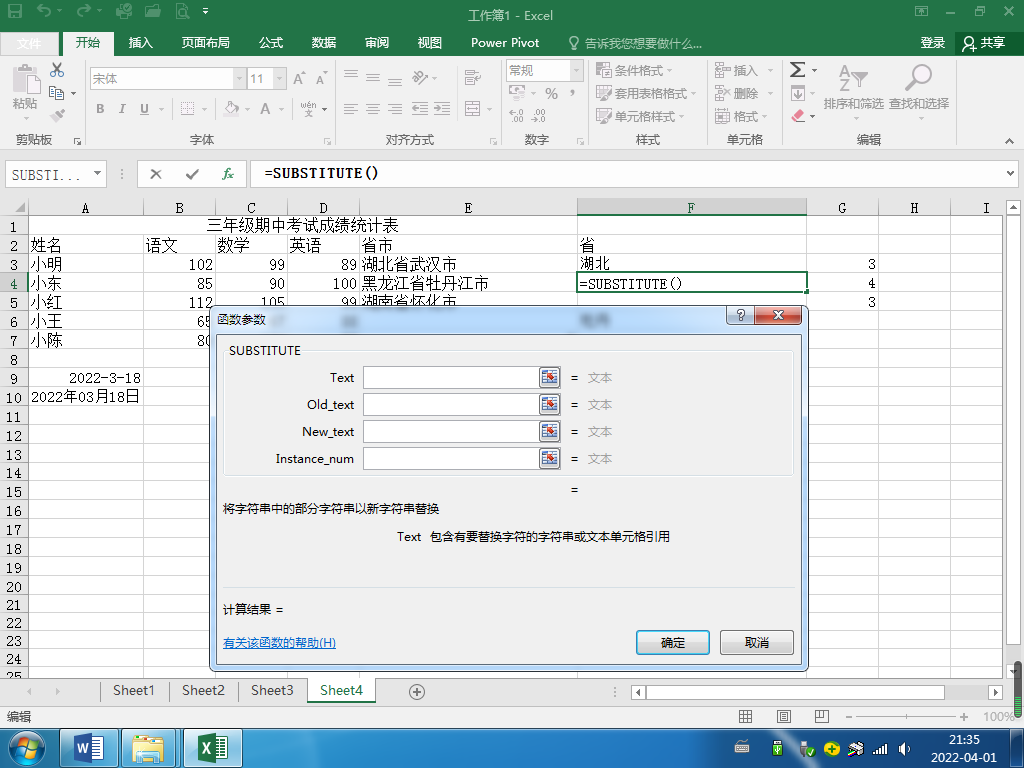Click the Cancel X in the formula bar
Image resolution: width=1024 pixels, height=768 pixels.
tap(155, 174)
